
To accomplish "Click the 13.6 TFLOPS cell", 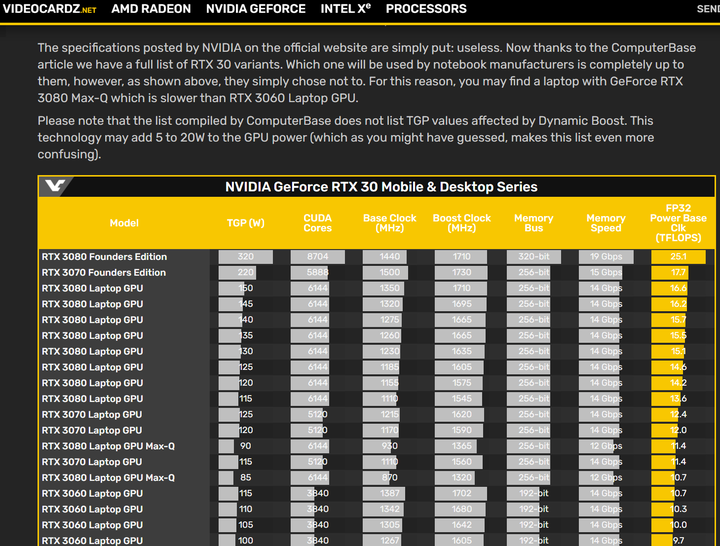I will click(678, 399).
